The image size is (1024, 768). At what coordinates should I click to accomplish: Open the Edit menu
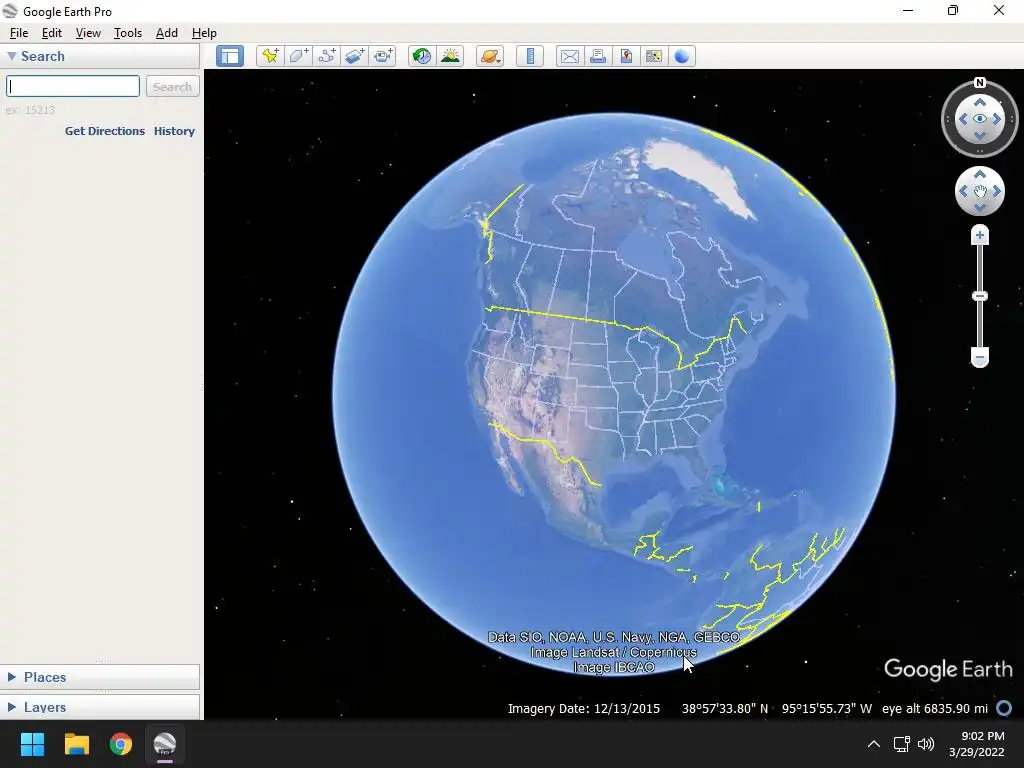pos(52,33)
